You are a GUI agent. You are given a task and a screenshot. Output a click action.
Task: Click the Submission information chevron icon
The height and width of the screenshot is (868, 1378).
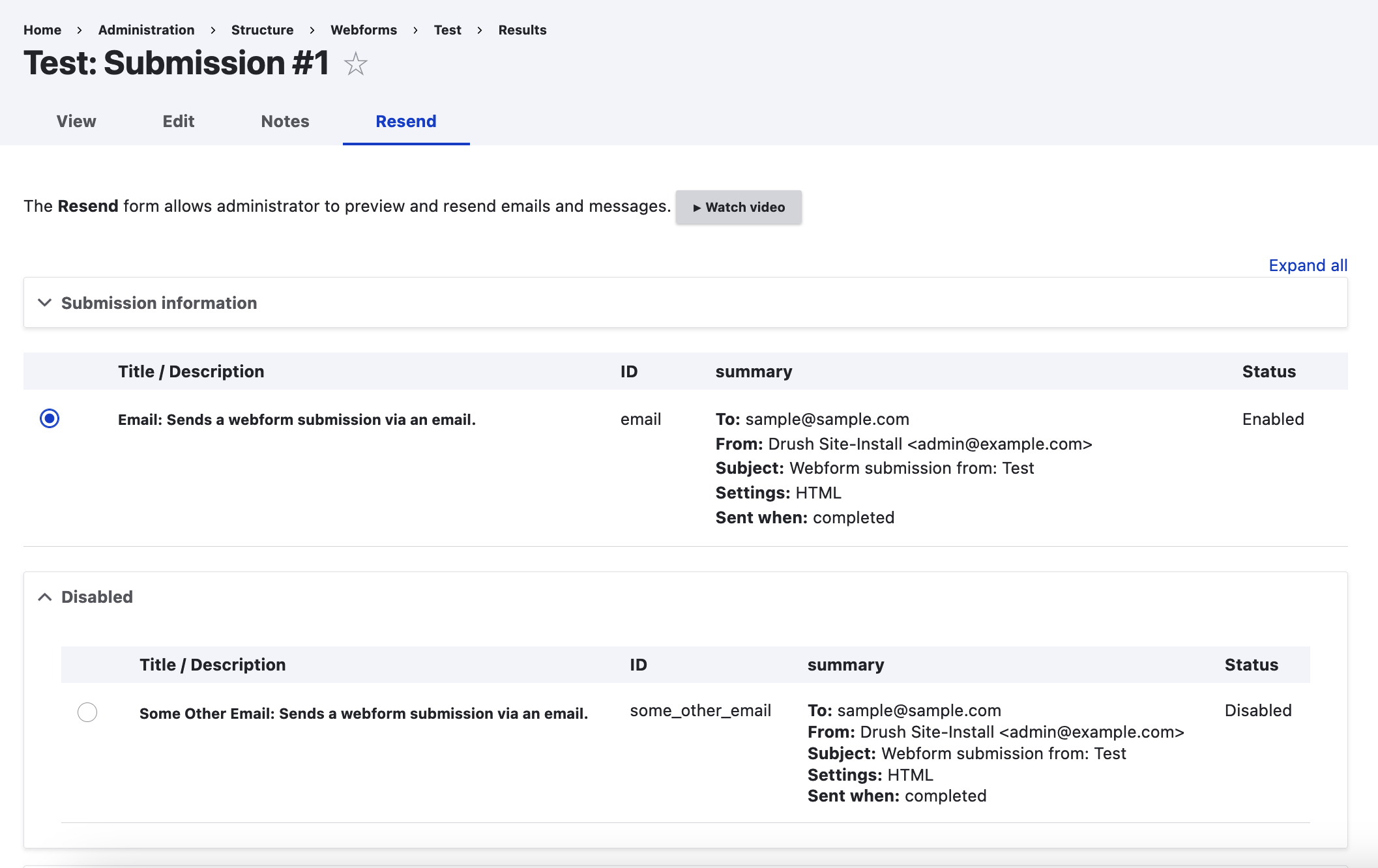tap(44, 303)
